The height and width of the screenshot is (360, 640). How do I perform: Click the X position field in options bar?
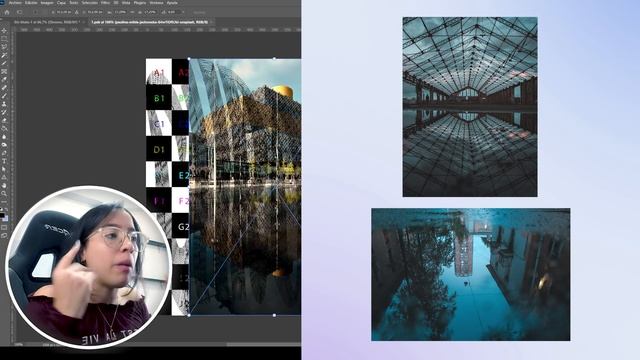64,12
